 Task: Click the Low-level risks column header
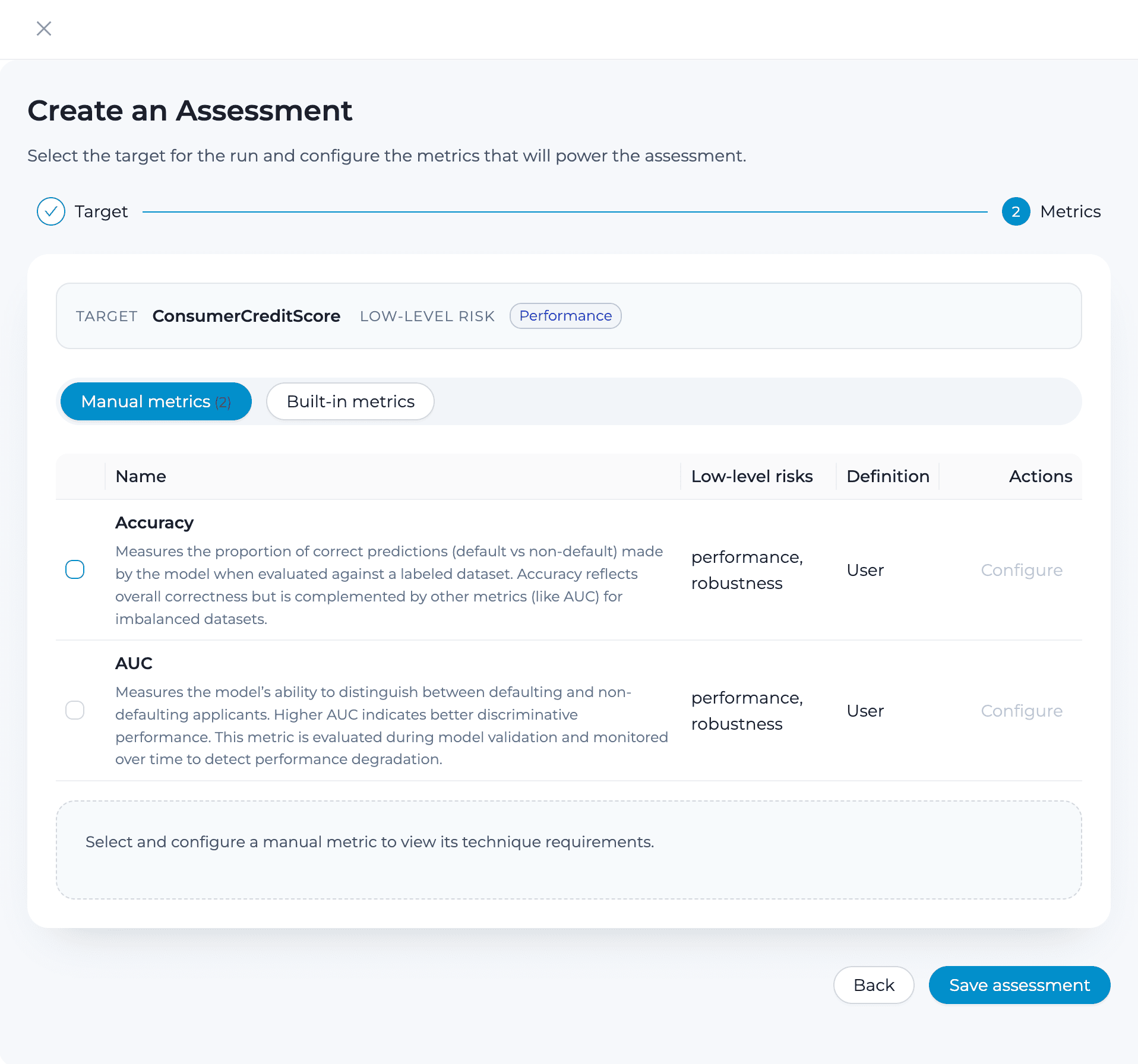coord(752,476)
